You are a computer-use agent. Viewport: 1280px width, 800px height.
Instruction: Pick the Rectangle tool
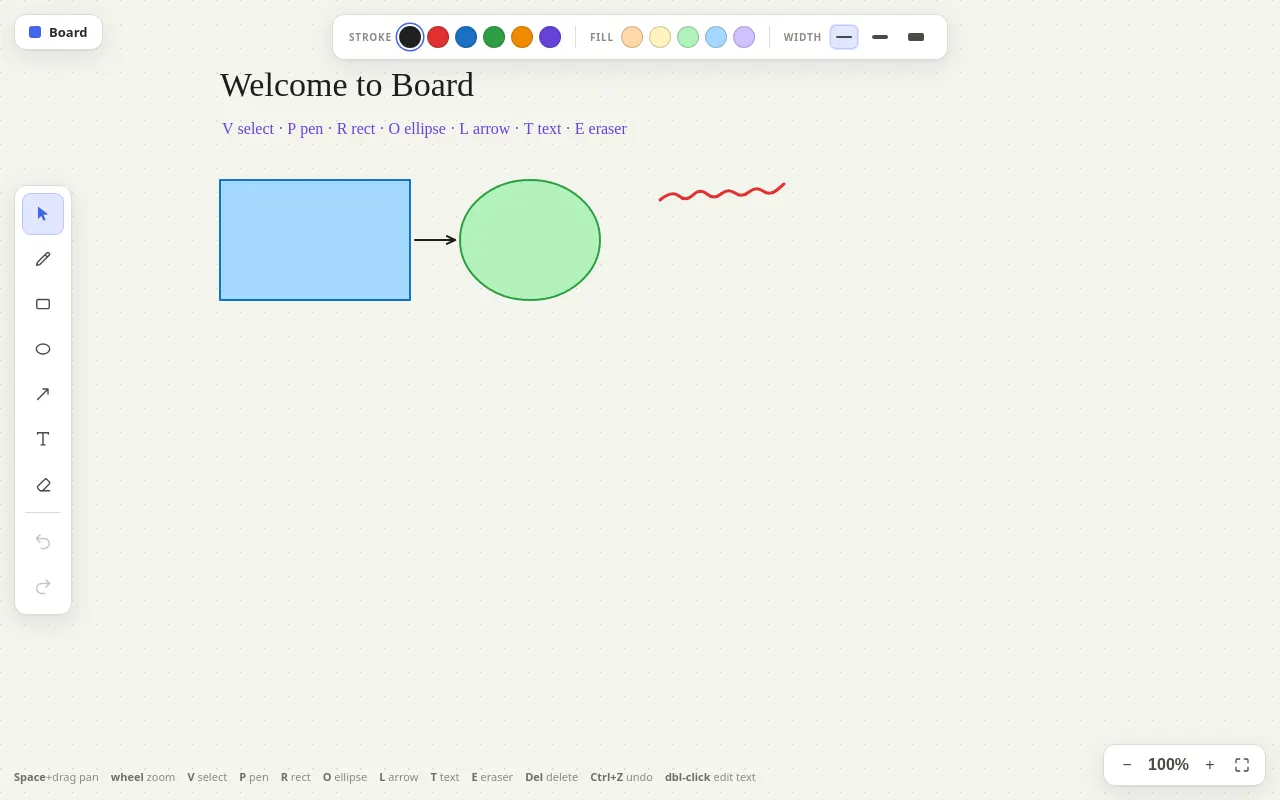click(x=43, y=304)
